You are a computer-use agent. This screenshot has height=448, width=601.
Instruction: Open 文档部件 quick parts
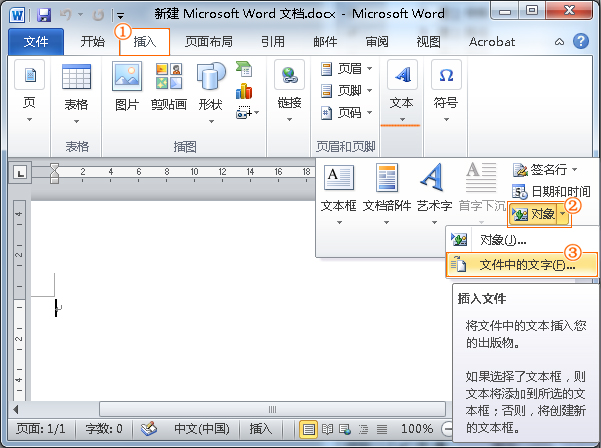coord(387,195)
